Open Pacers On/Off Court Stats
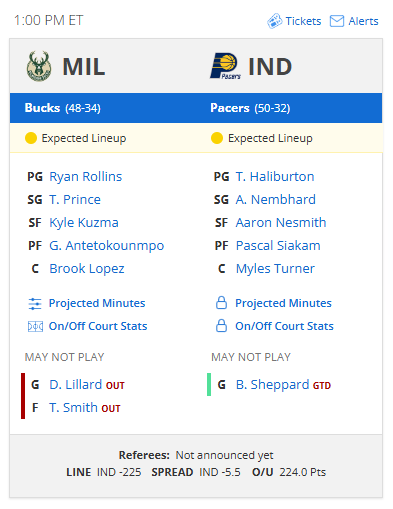This screenshot has height=509, width=393. click(284, 326)
